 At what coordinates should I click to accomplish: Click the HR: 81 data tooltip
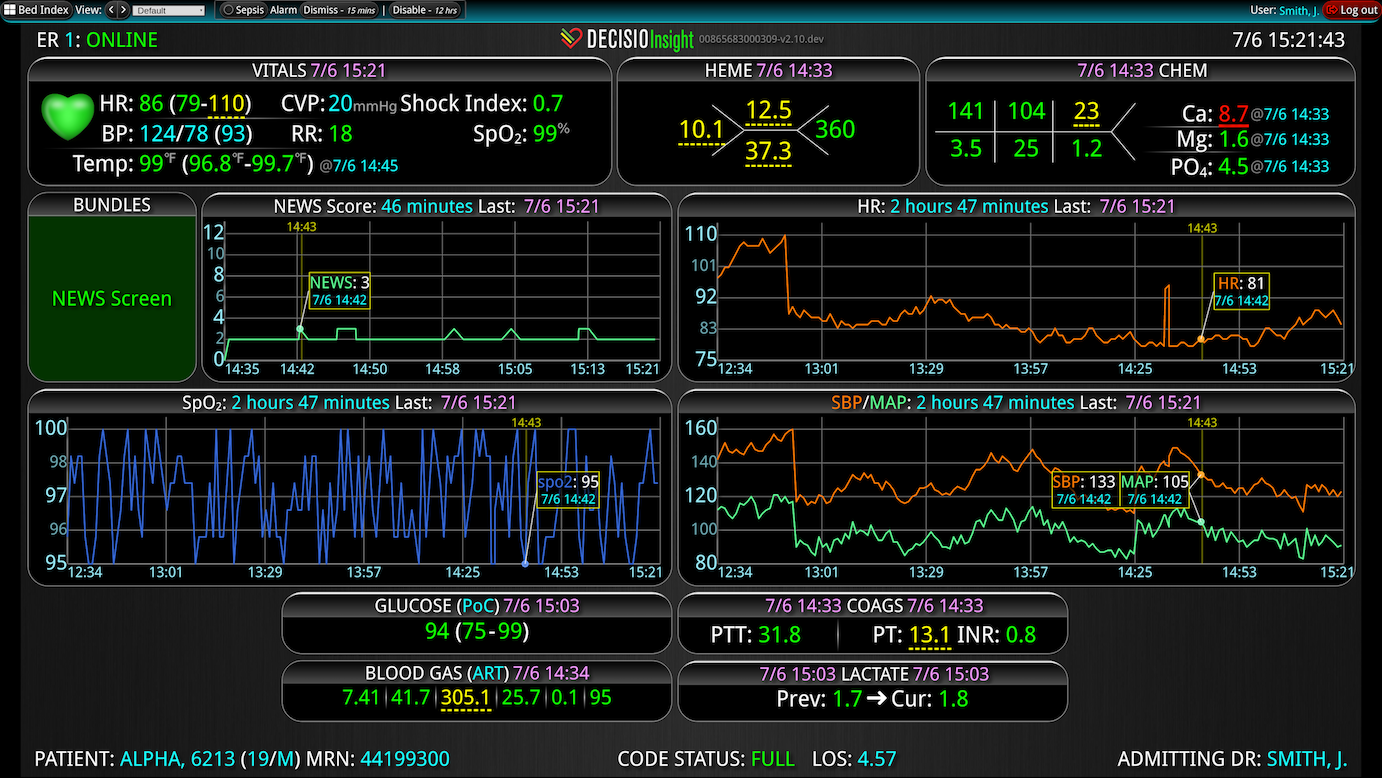[1242, 291]
